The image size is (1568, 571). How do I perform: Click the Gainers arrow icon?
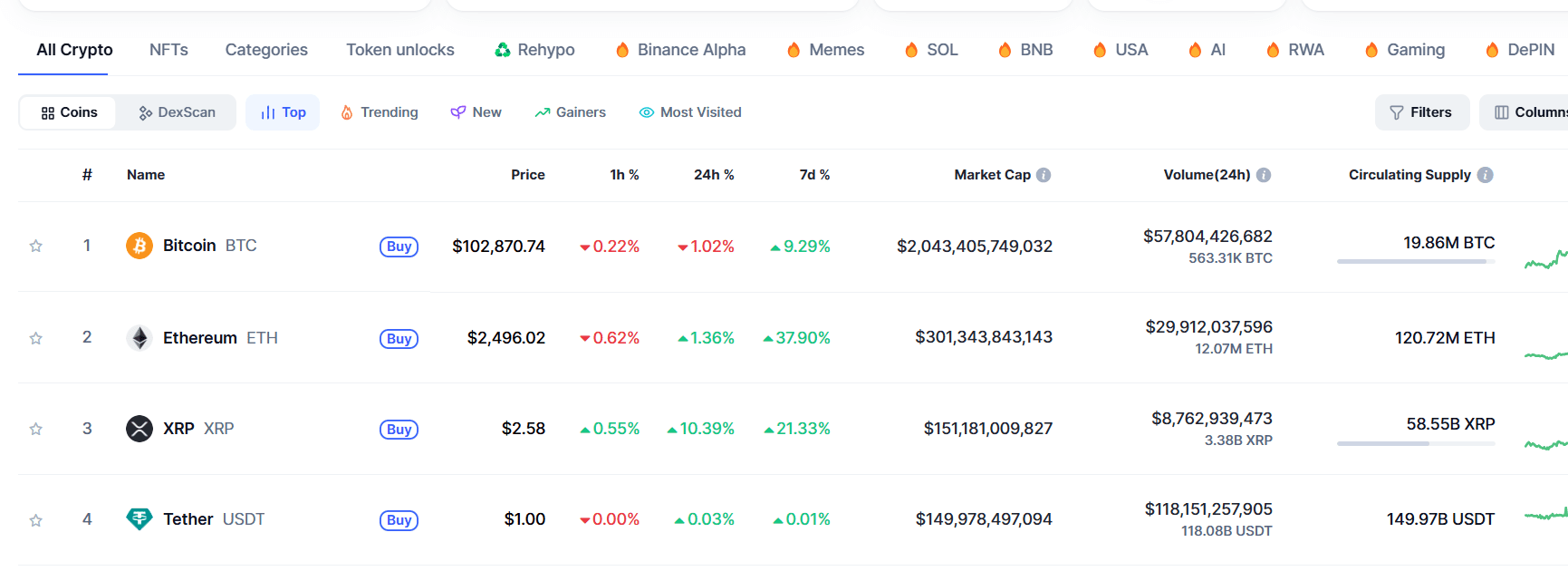tap(542, 111)
